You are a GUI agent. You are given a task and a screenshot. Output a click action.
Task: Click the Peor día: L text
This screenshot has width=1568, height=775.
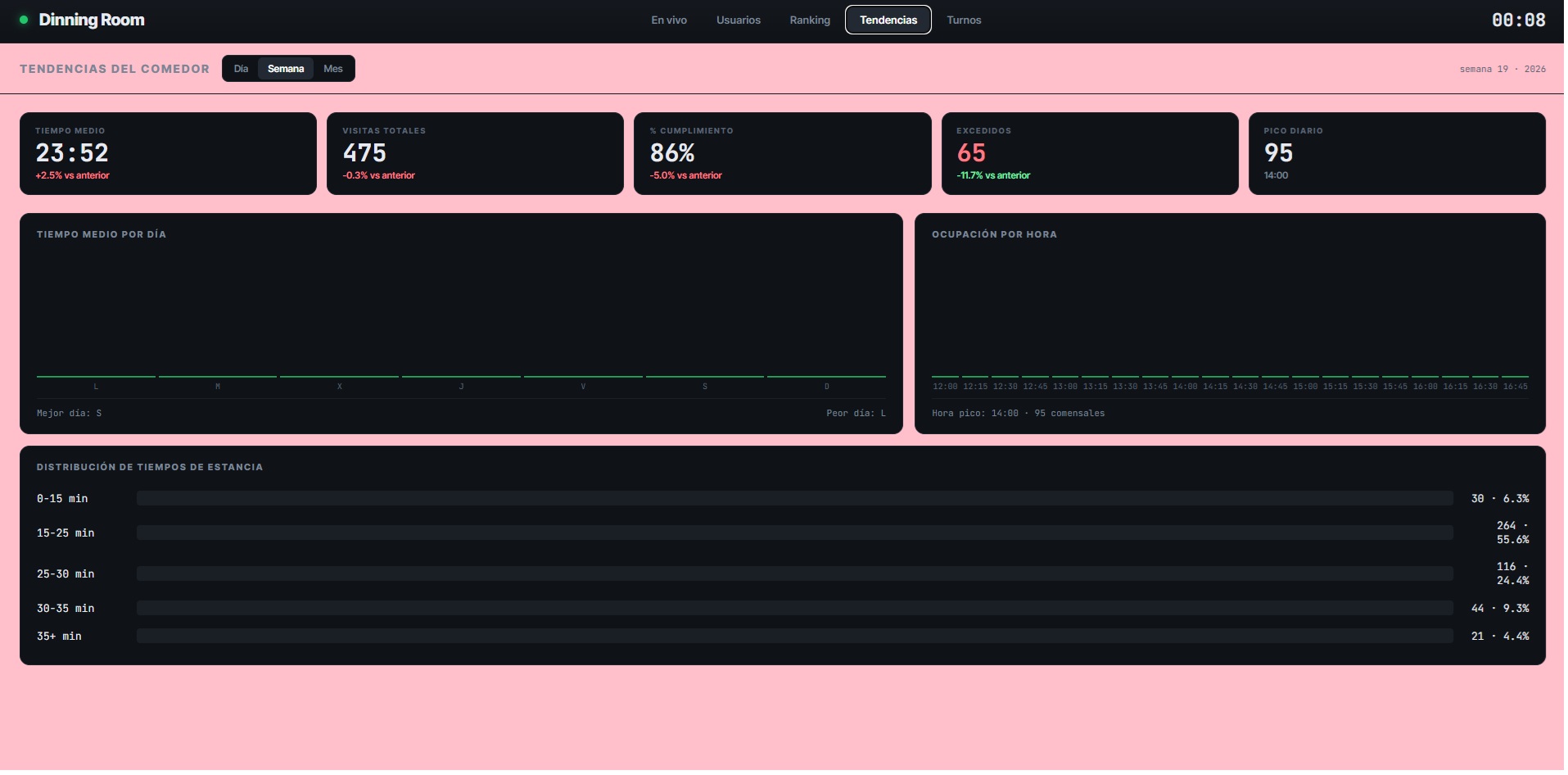point(858,414)
